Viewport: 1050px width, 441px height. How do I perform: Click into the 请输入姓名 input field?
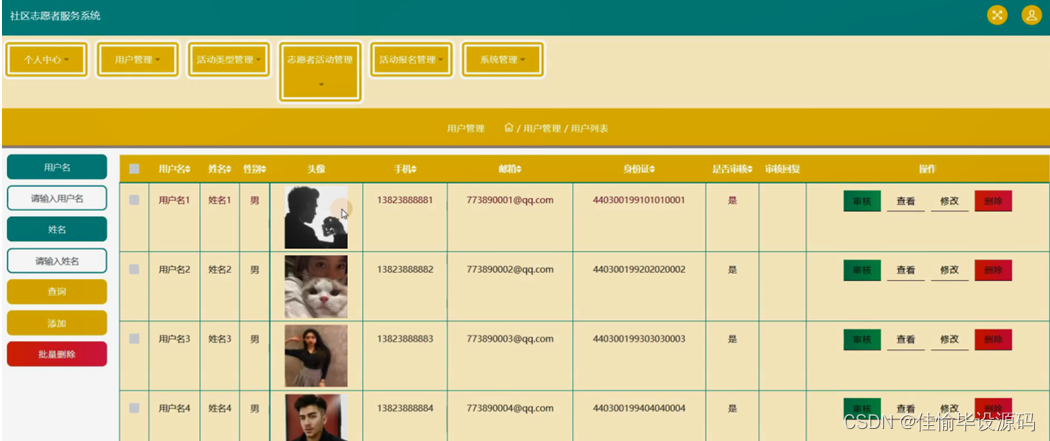[x=57, y=261]
